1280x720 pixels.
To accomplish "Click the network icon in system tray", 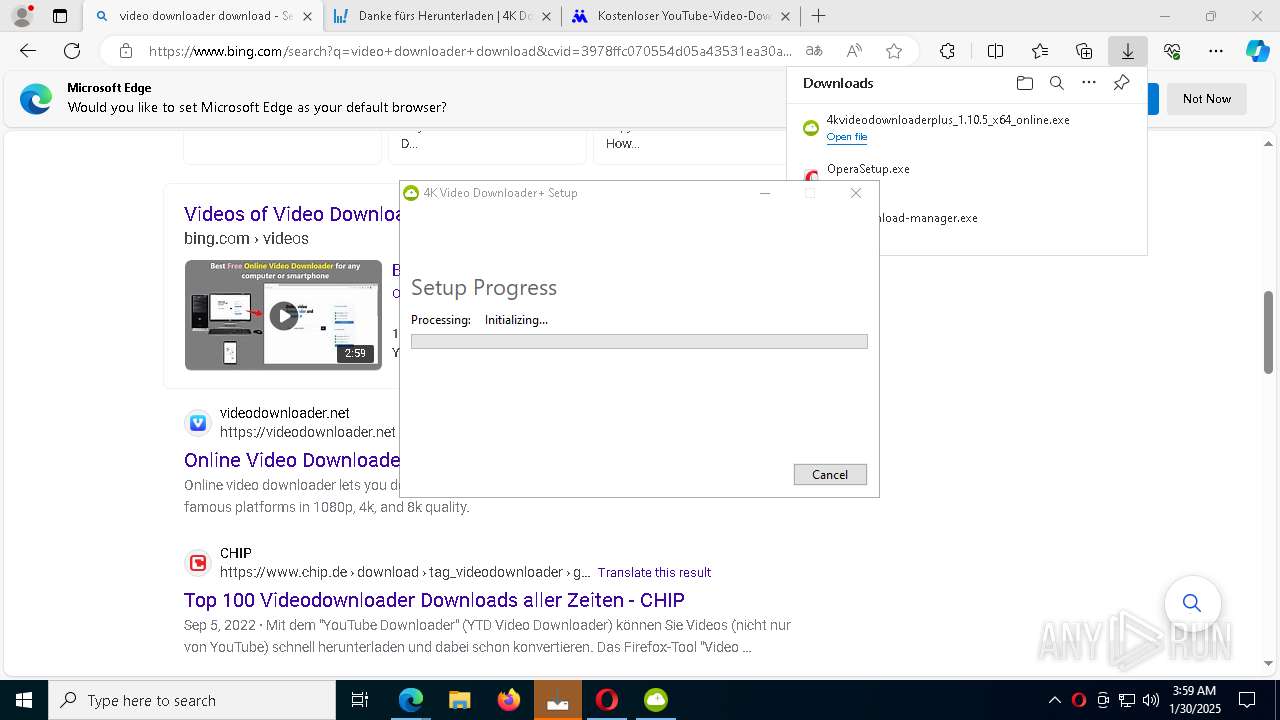I will [x=1127, y=700].
